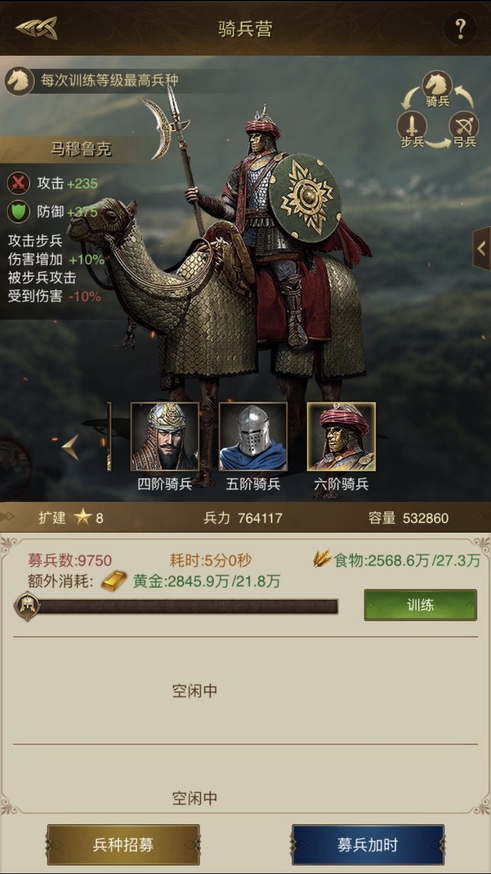Select the 六阶骑兵 portrait
Image resolution: width=491 pixels, height=874 pixels.
341,437
